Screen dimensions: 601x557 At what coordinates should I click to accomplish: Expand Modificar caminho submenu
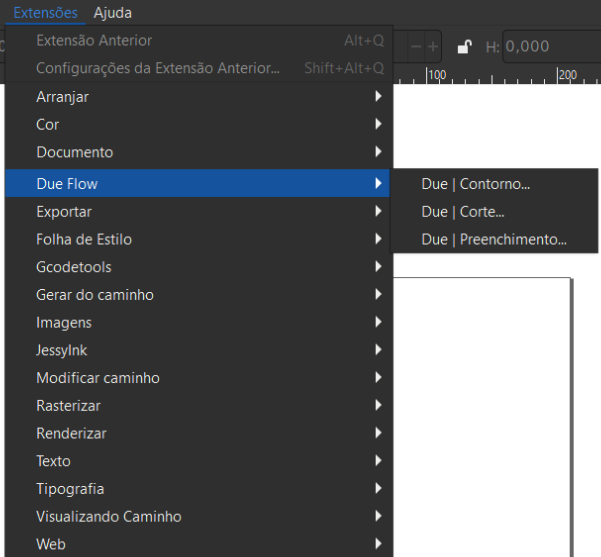197,378
